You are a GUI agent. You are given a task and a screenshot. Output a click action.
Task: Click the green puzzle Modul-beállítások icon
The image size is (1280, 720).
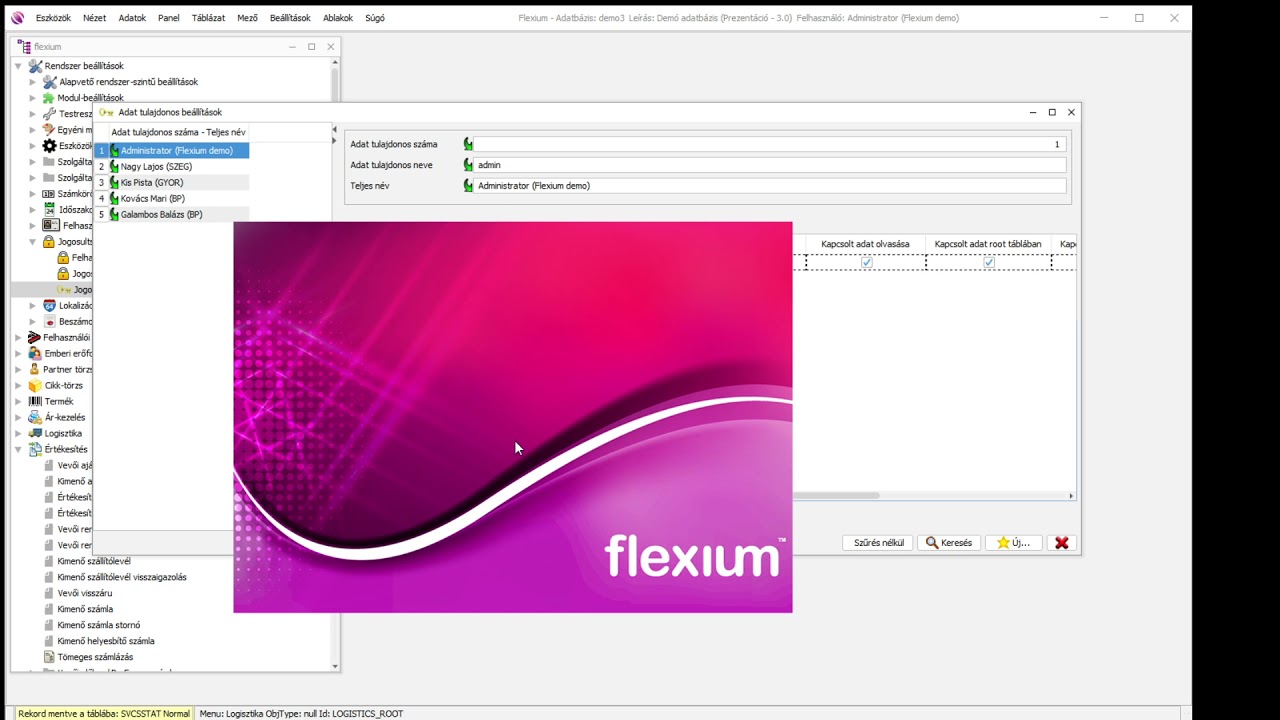pos(49,98)
